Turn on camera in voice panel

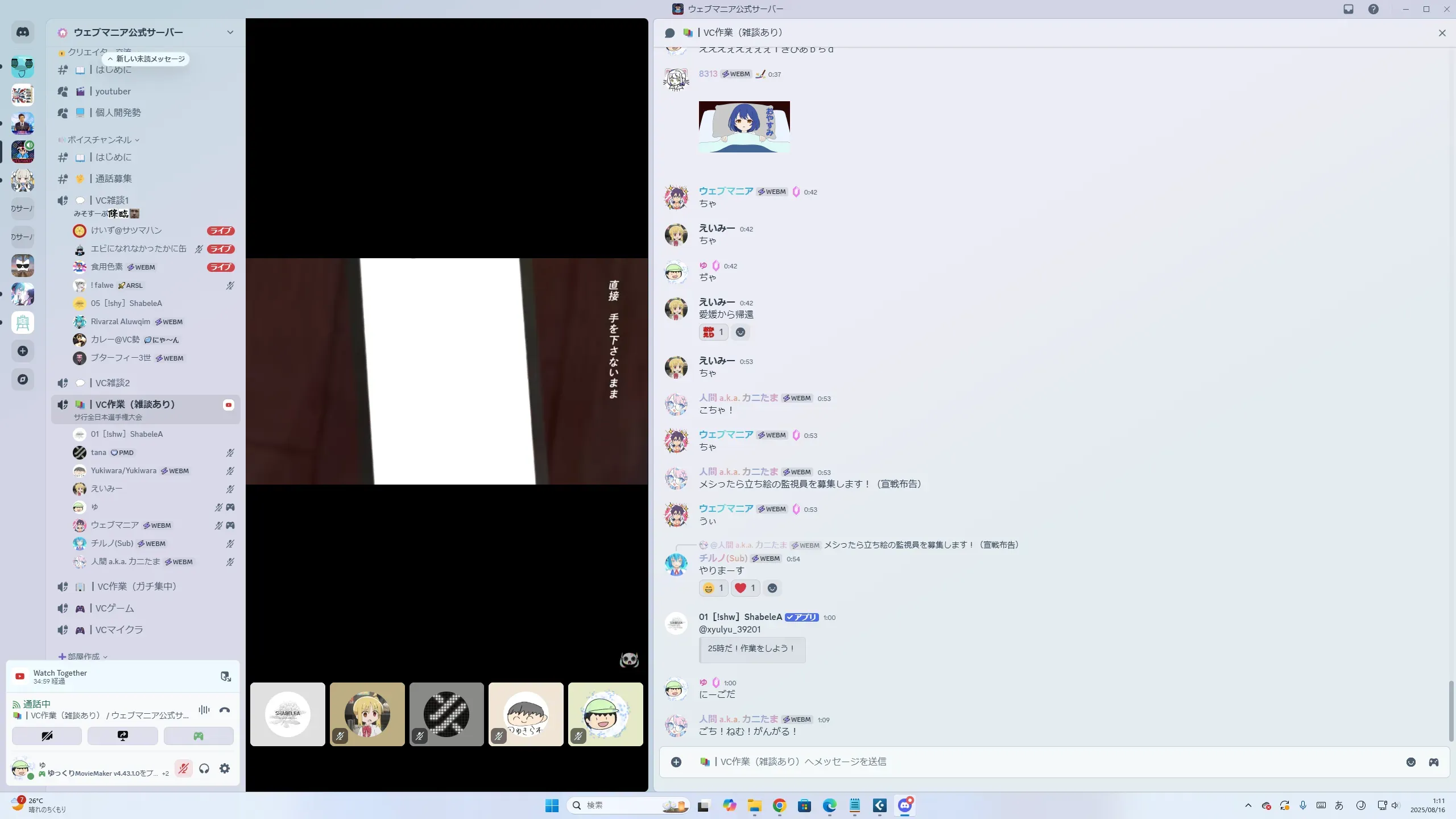47,736
